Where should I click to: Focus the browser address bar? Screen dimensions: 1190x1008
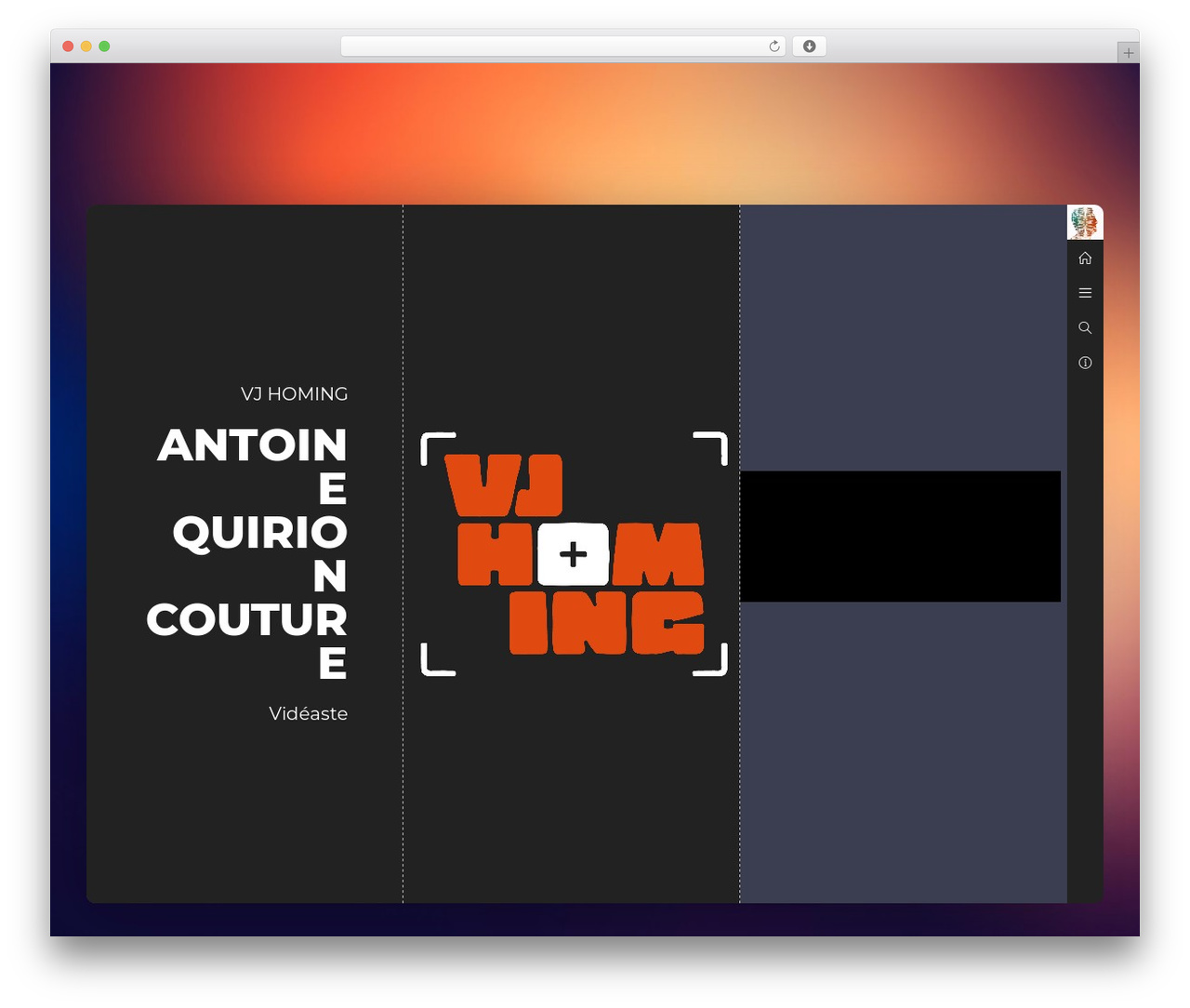(x=562, y=46)
